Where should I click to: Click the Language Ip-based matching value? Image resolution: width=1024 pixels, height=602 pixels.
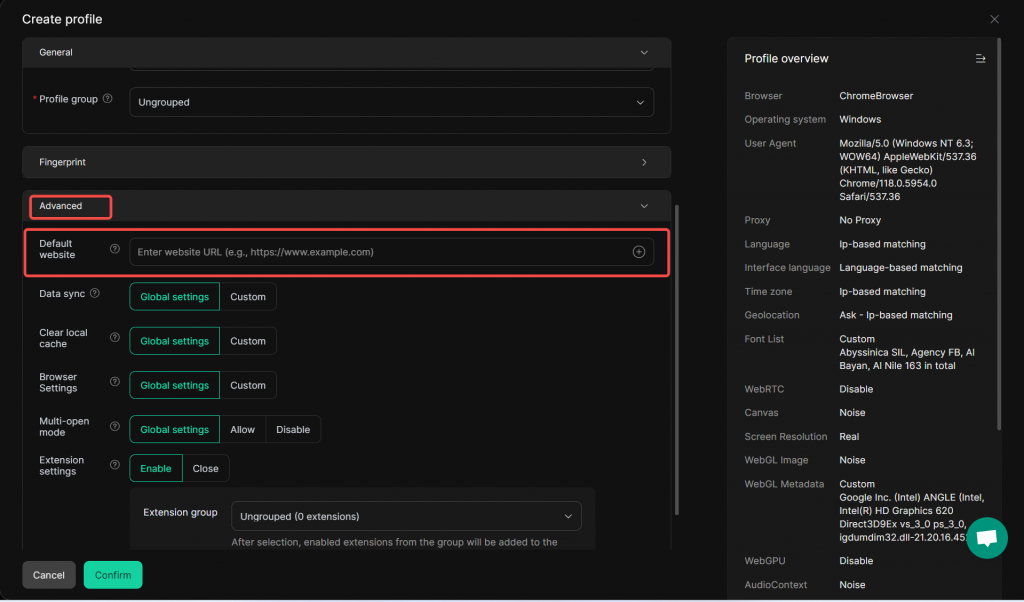pyautogui.click(x=882, y=244)
